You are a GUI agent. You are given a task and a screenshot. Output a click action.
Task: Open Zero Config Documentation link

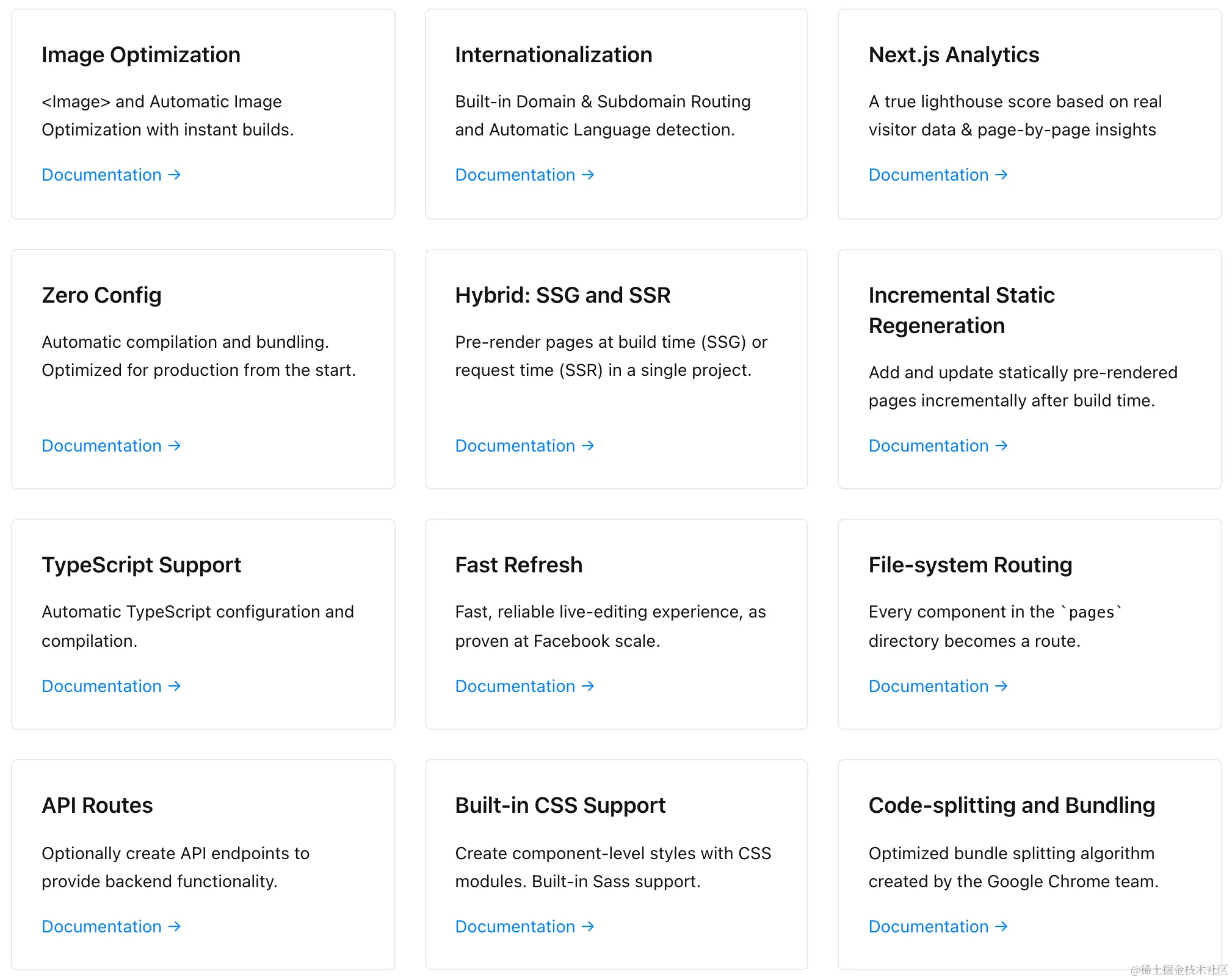102,446
